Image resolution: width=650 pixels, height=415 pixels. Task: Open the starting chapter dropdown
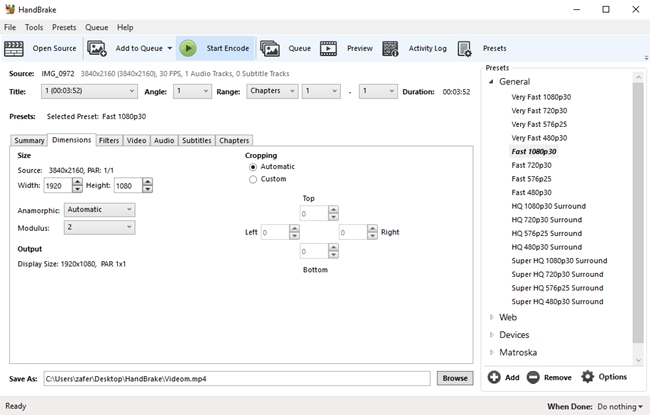tap(321, 91)
